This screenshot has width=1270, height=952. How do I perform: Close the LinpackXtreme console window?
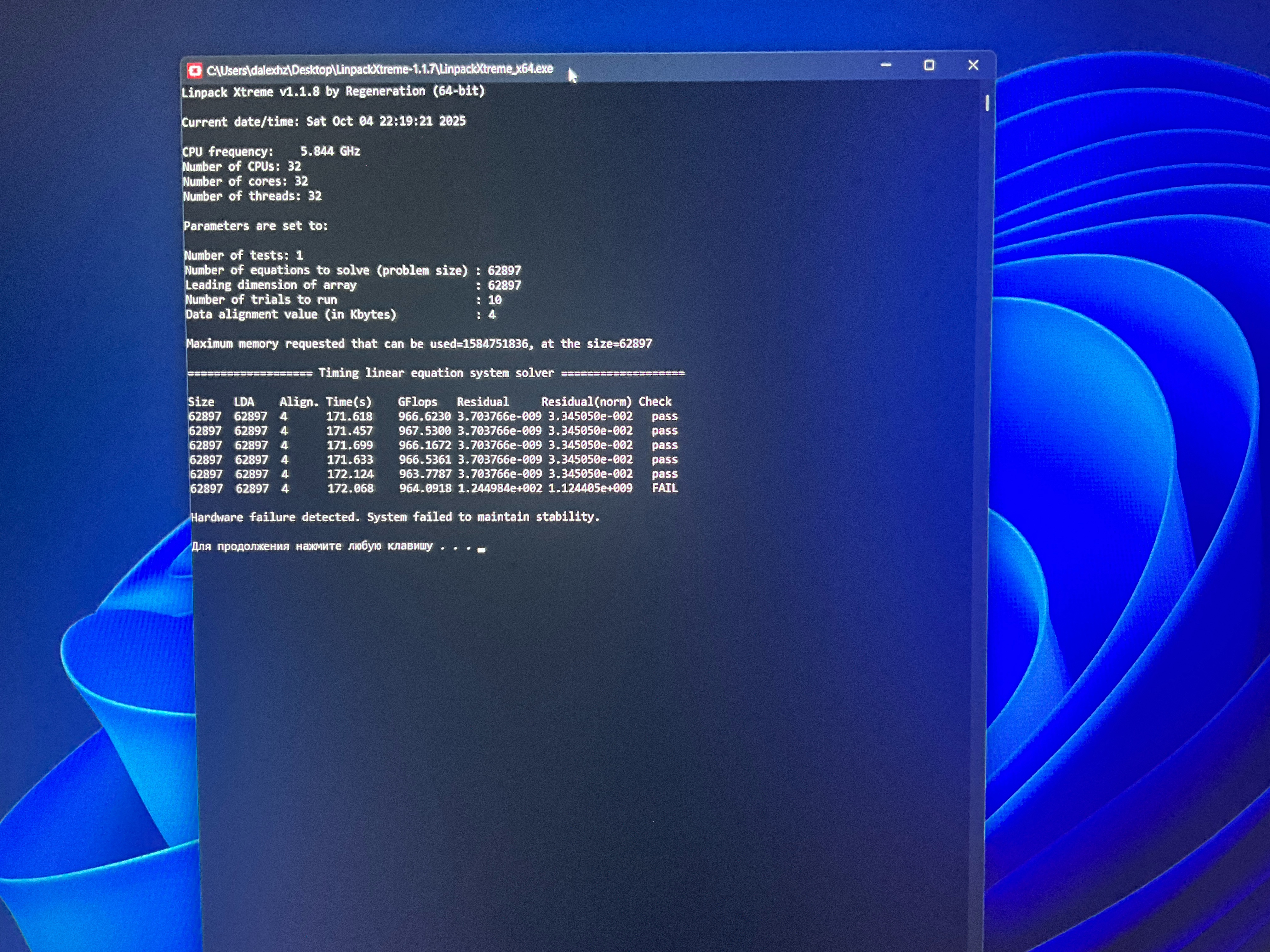[x=973, y=65]
